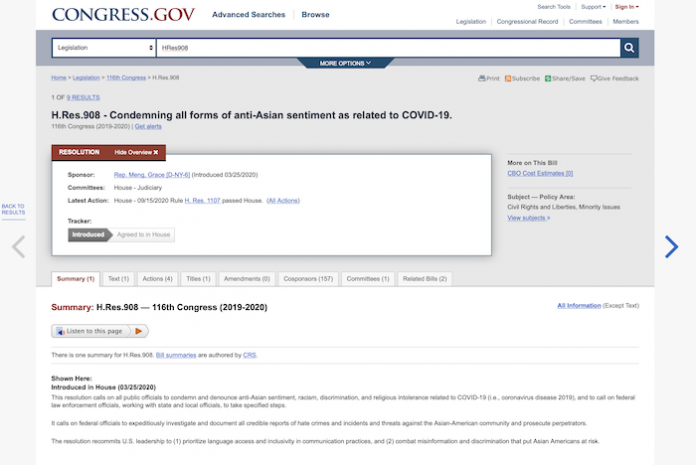This screenshot has width=696, height=465.
Task: Switch to the Committees (1) tab
Action: pyautogui.click(x=368, y=279)
